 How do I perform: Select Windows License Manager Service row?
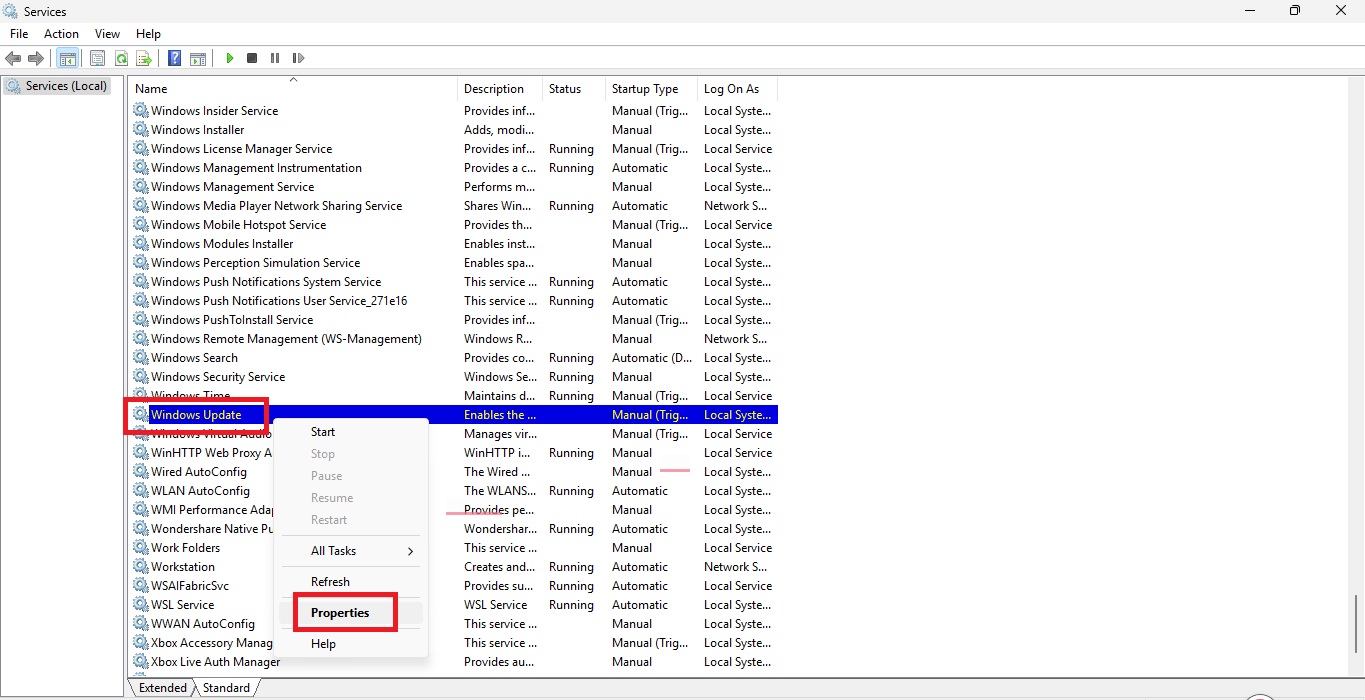click(x=454, y=149)
